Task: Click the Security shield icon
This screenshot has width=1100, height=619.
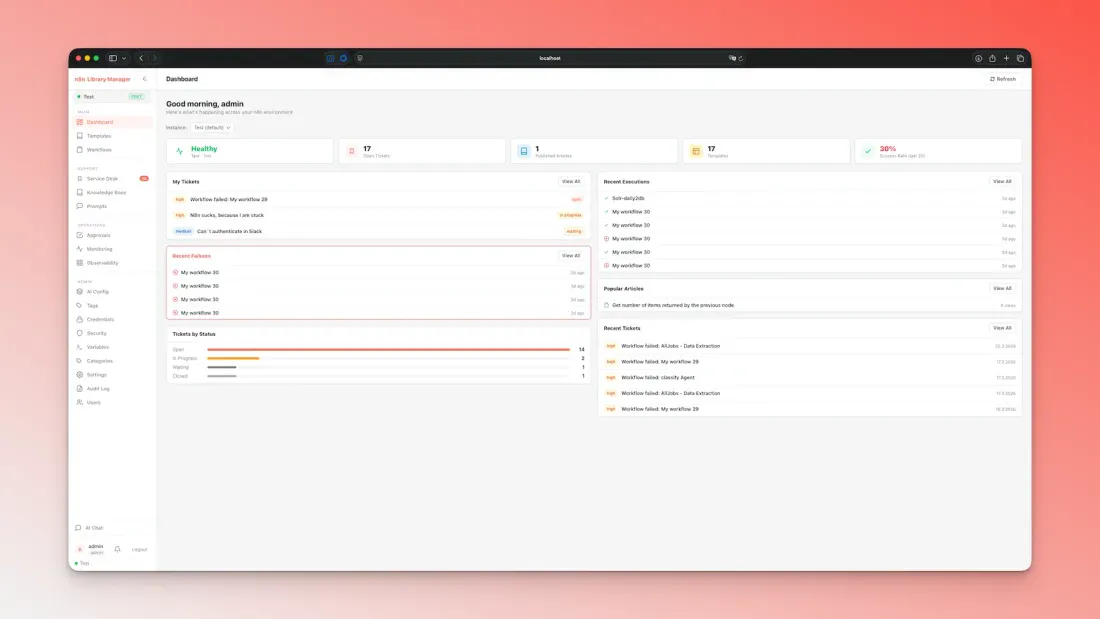Action: pyautogui.click(x=79, y=333)
